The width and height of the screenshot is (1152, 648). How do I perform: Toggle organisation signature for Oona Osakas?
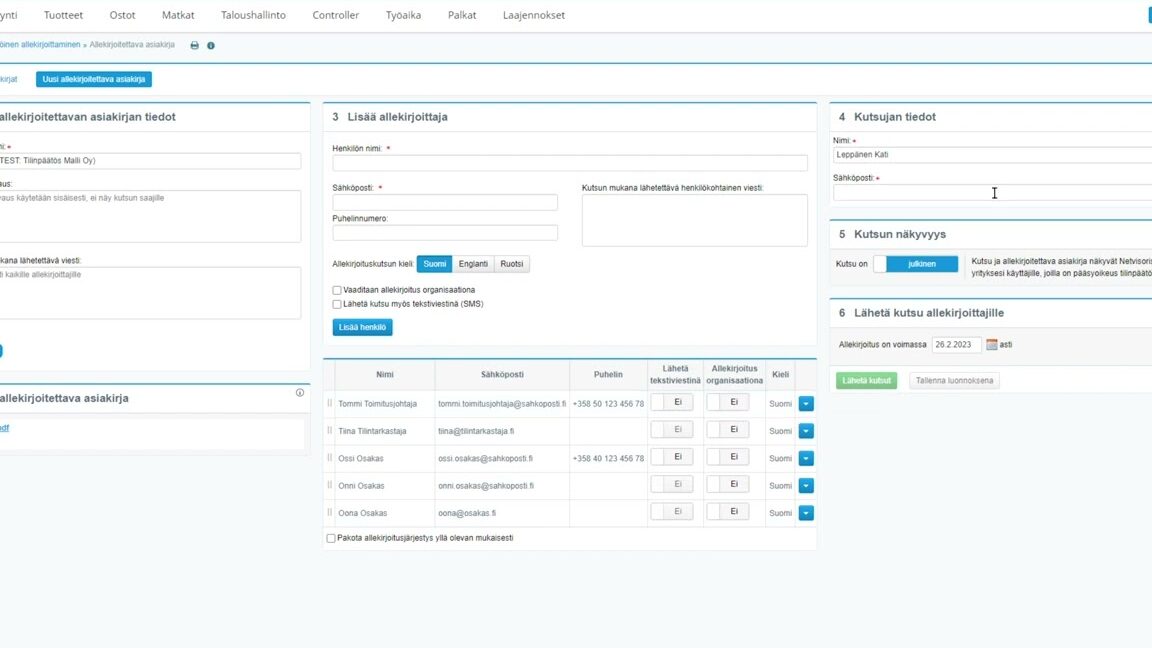pos(727,512)
